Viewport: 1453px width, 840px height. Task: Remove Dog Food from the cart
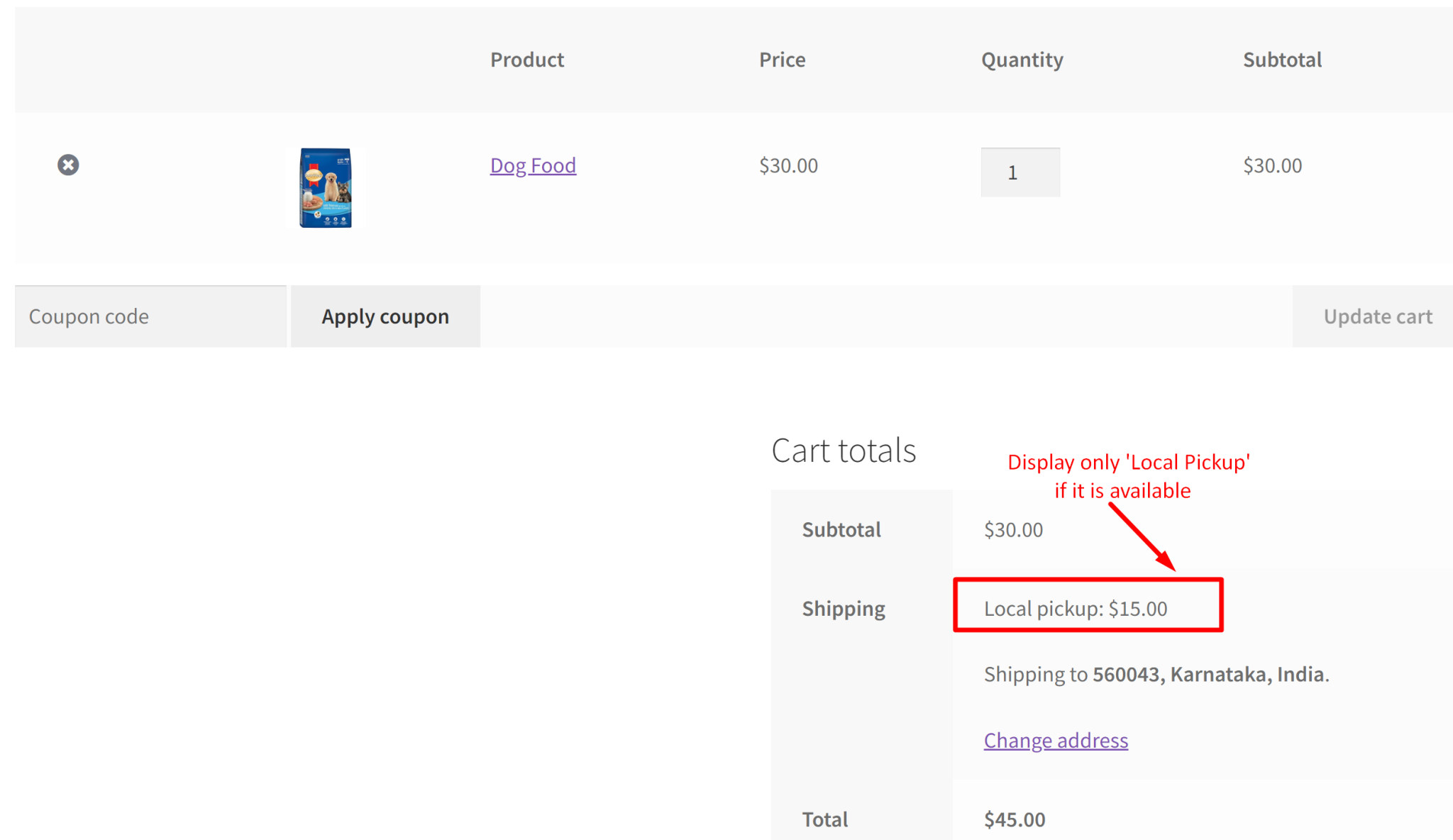(67, 165)
